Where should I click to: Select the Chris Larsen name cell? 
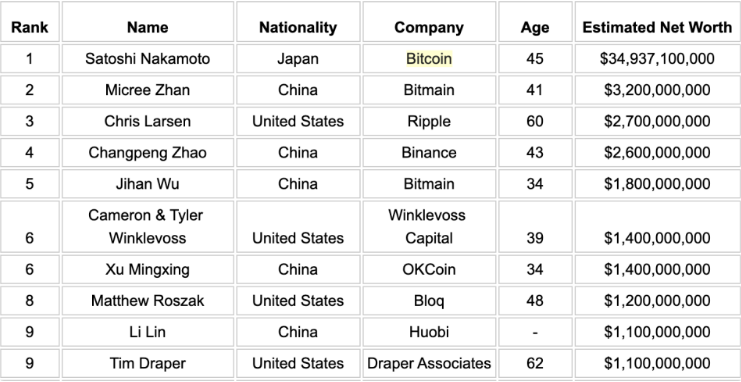click(147, 121)
